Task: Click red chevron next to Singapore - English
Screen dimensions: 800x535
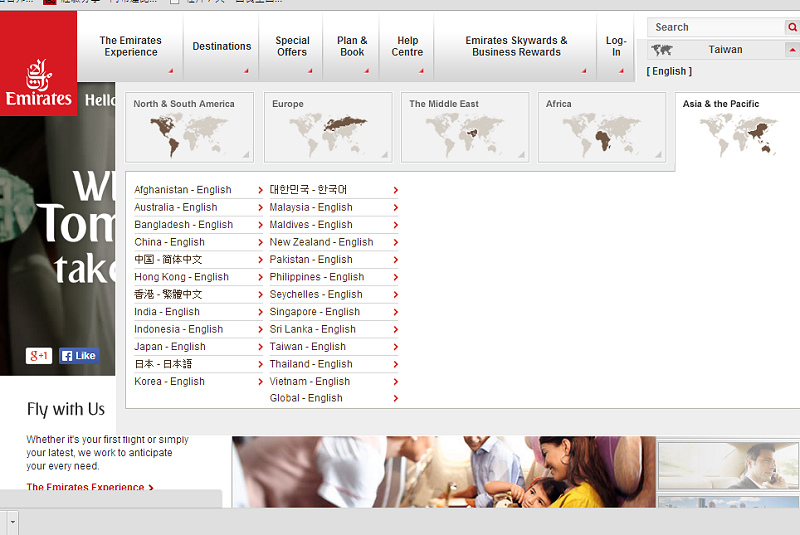Action: click(x=395, y=312)
